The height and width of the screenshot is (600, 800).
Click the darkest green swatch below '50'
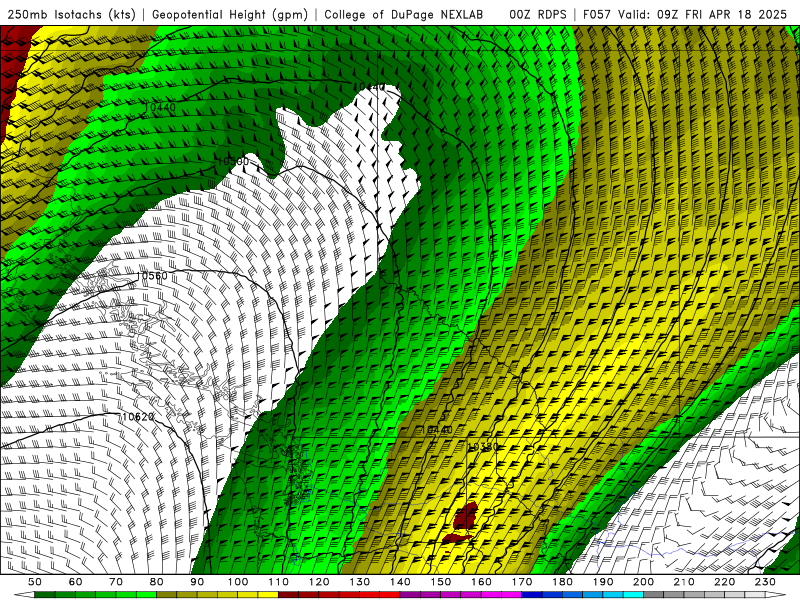tap(44, 595)
